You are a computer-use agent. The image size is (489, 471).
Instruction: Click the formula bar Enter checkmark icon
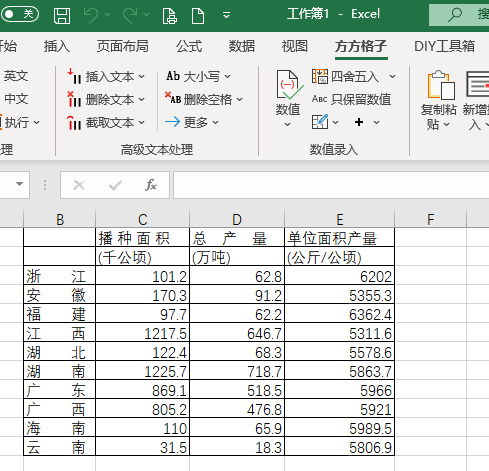coord(115,185)
